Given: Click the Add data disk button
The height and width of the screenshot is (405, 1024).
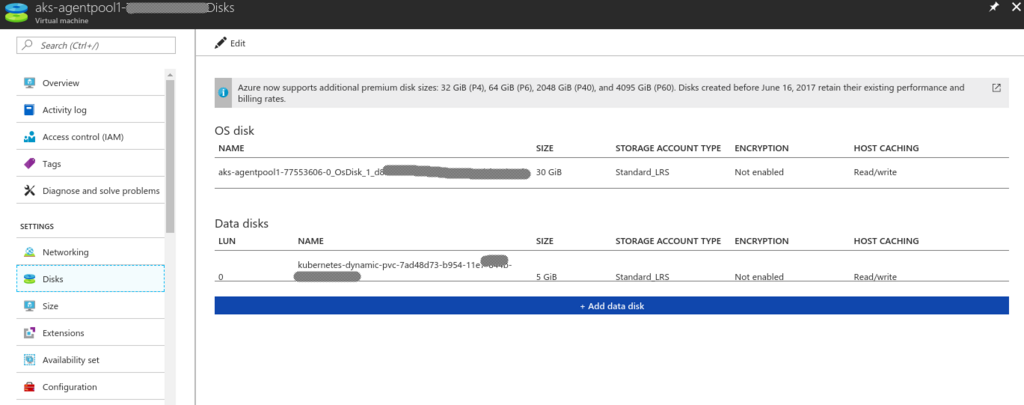Looking at the screenshot, I should click(612, 306).
